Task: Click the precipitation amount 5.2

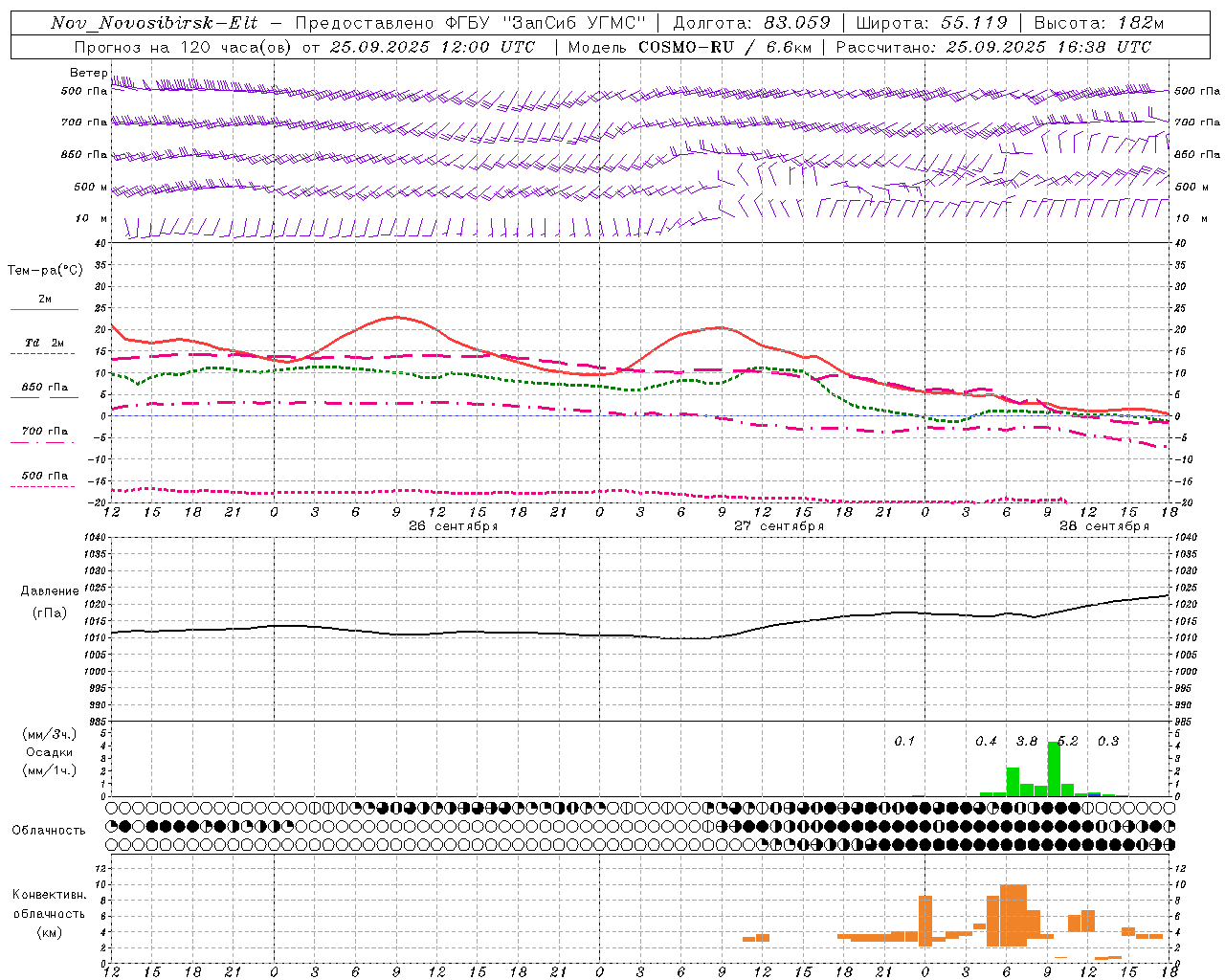Action: (x=1067, y=742)
